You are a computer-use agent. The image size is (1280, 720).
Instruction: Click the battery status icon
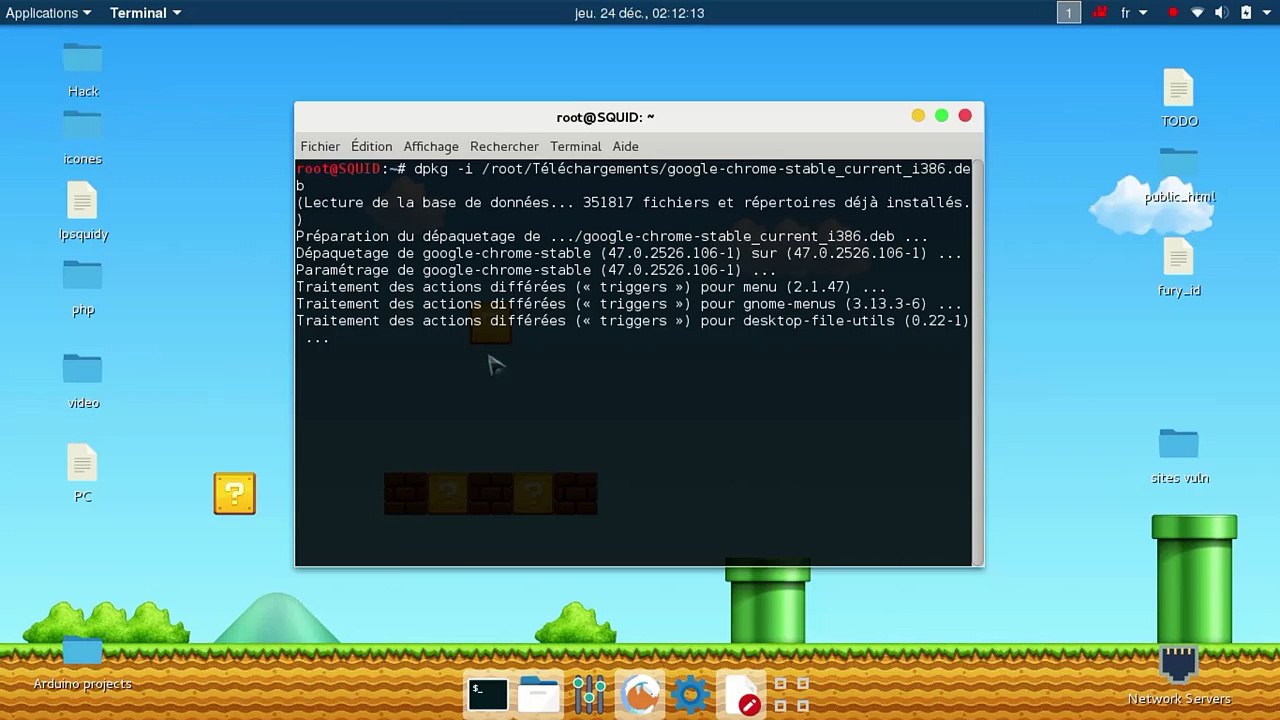(1246, 13)
